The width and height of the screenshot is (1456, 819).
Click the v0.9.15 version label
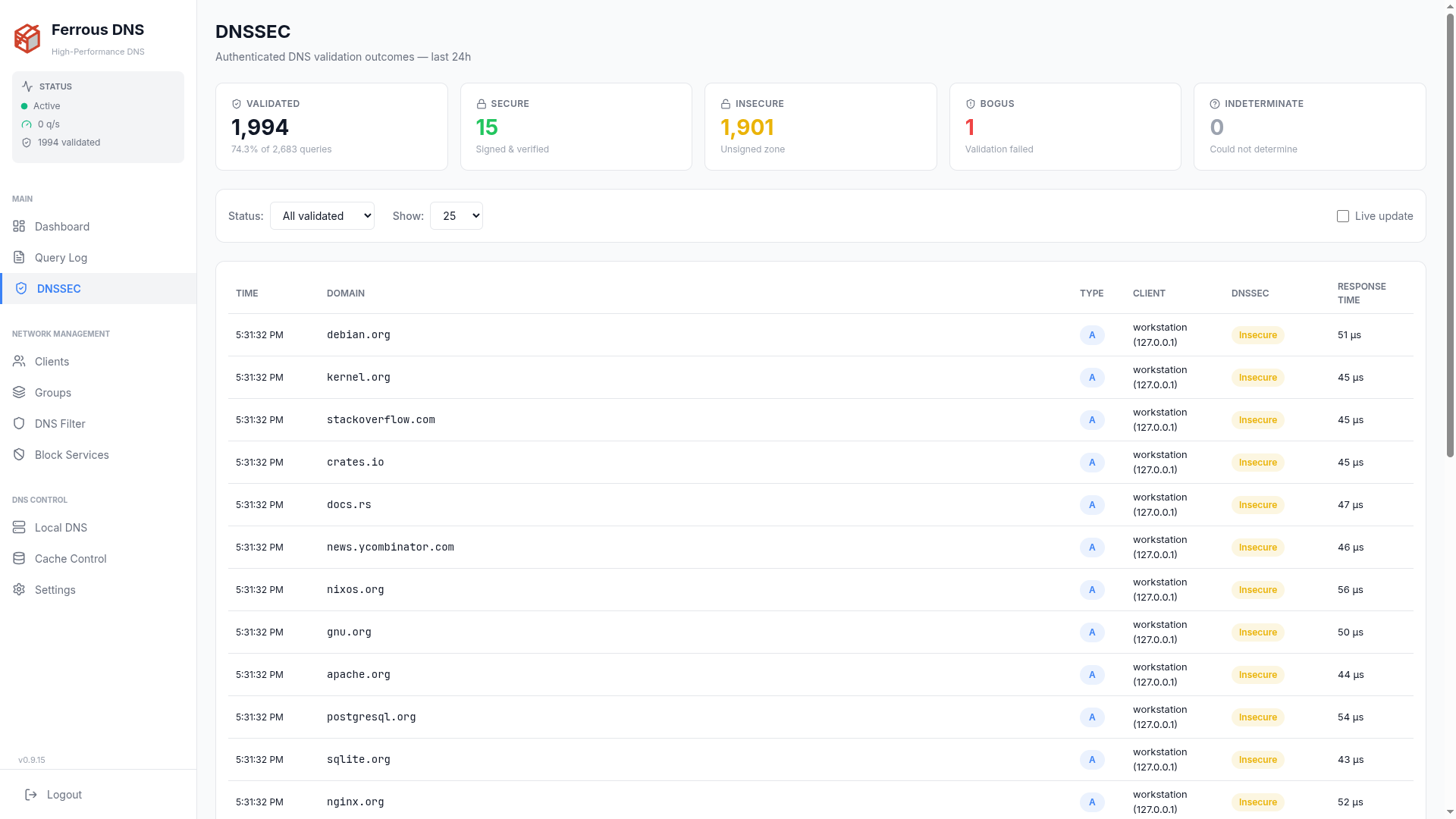[x=32, y=760]
